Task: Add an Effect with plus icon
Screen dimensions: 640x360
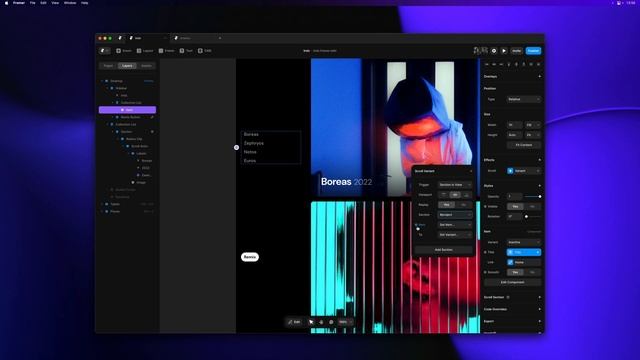Action: coord(540,160)
